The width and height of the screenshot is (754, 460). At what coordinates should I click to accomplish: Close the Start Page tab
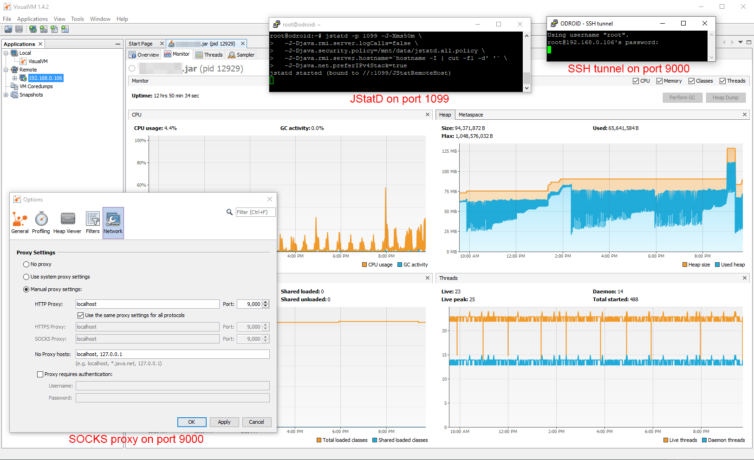tap(162, 44)
